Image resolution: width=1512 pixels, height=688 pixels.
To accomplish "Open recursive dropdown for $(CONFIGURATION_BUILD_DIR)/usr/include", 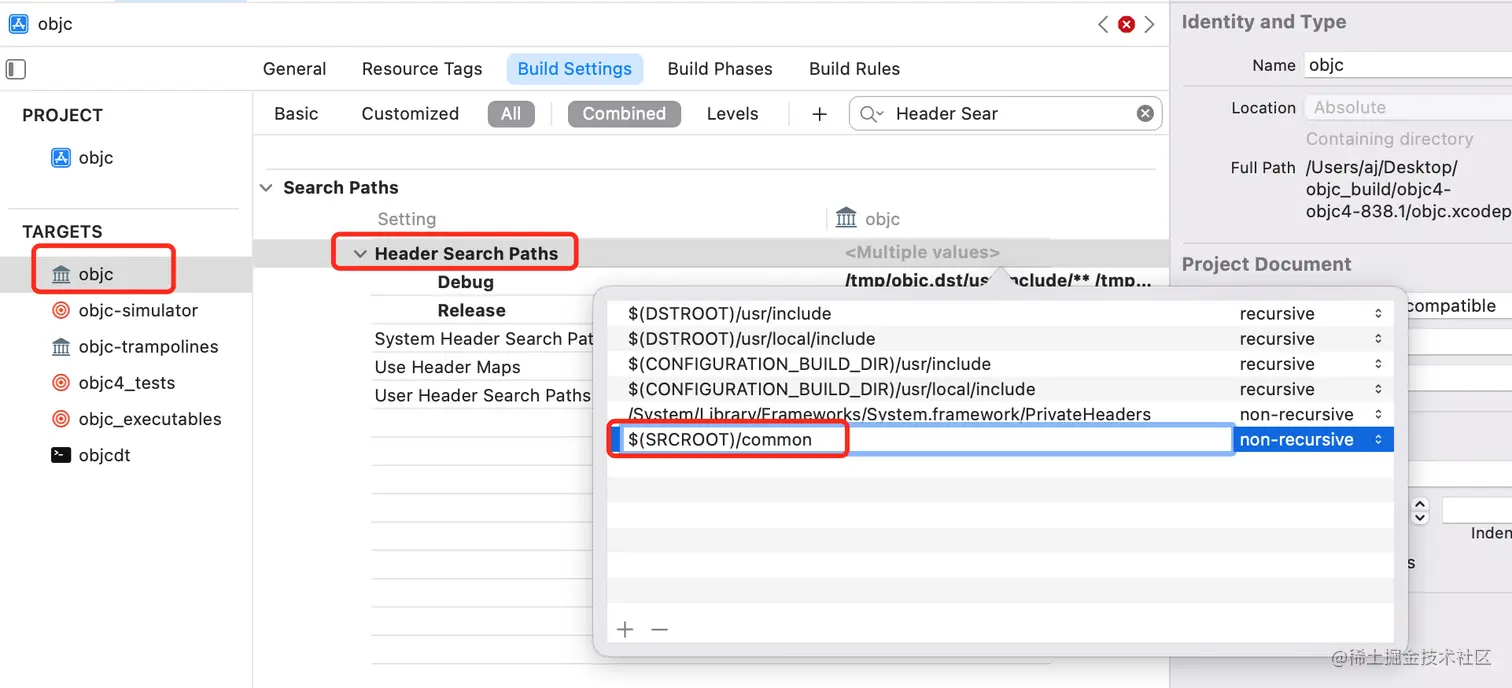I will tap(1312, 364).
